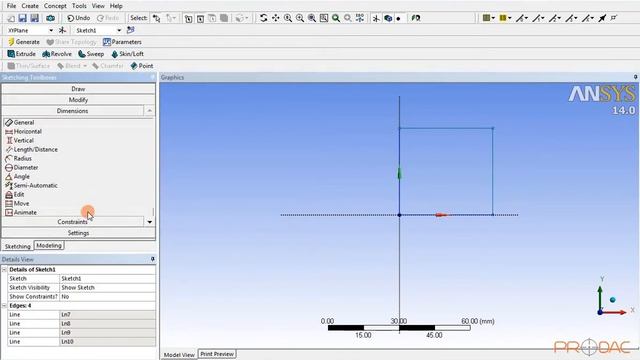This screenshot has height=360, width=640.
Task: Choose the Move dimension tool
Action: 17,203
